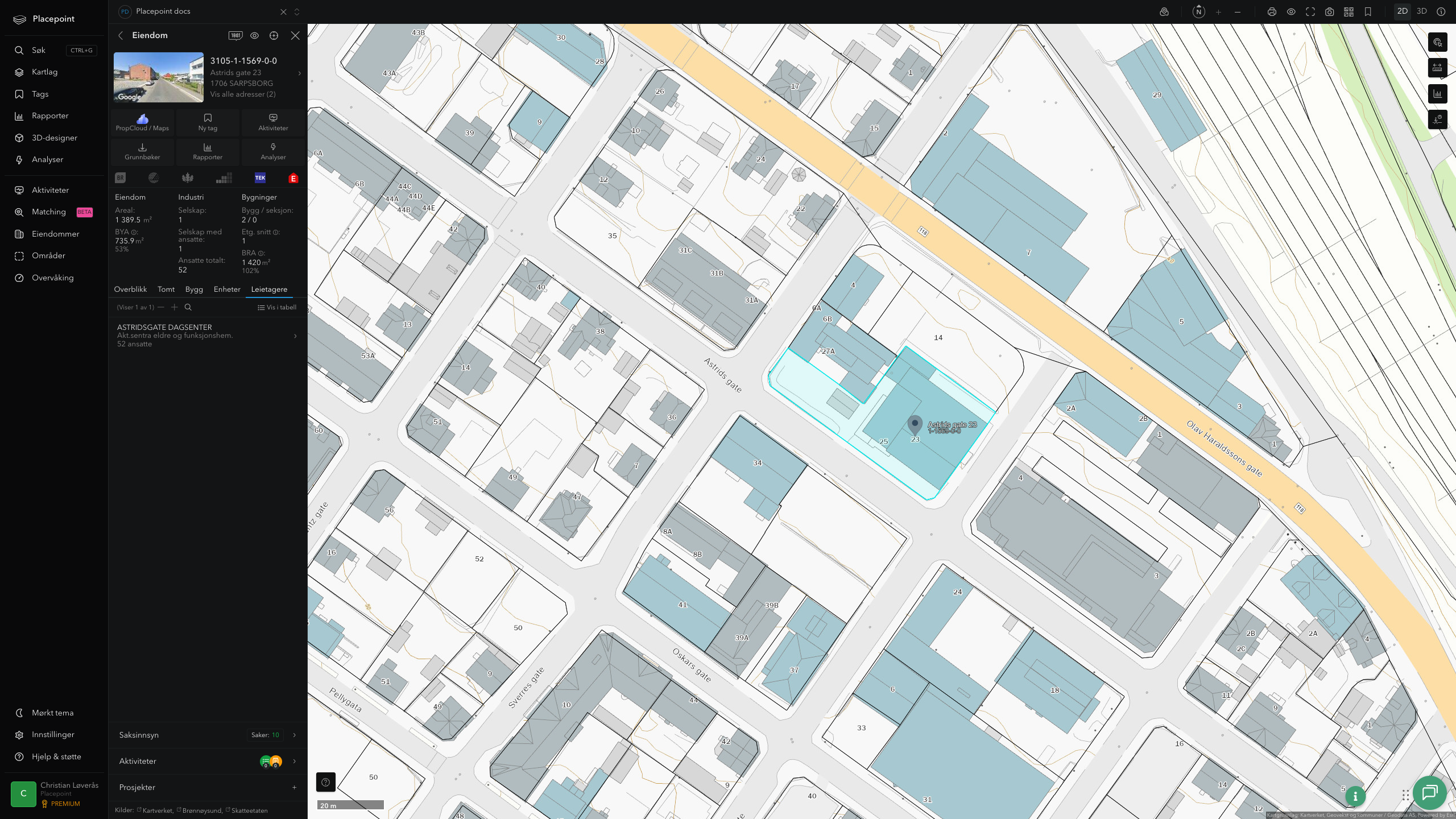
Task: Click Vis alle adresser (2) link
Action: (x=243, y=94)
